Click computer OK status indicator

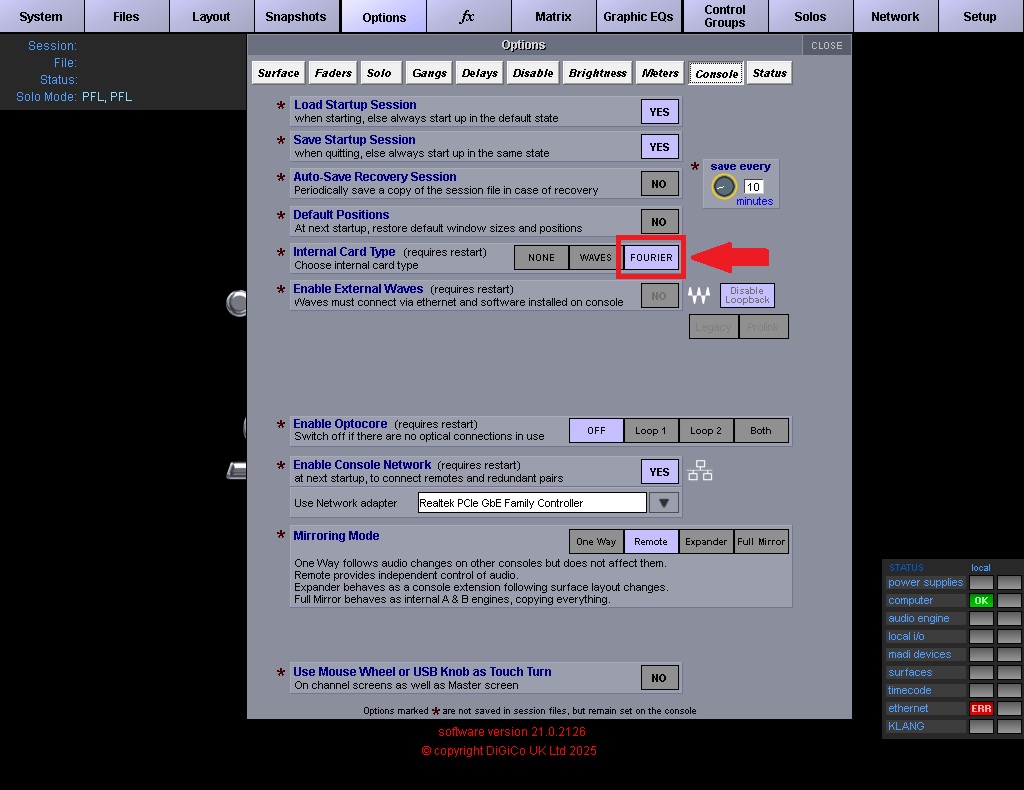[981, 601]
